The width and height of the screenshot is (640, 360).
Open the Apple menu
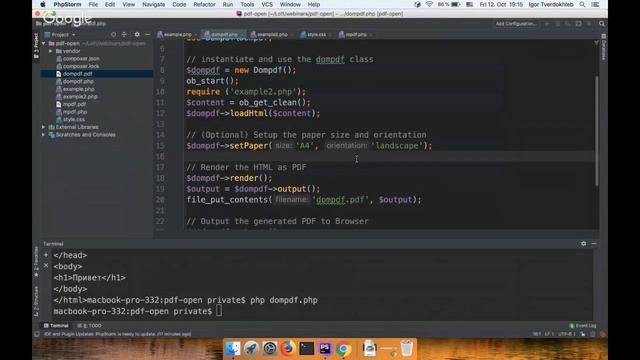coord(42,4)
